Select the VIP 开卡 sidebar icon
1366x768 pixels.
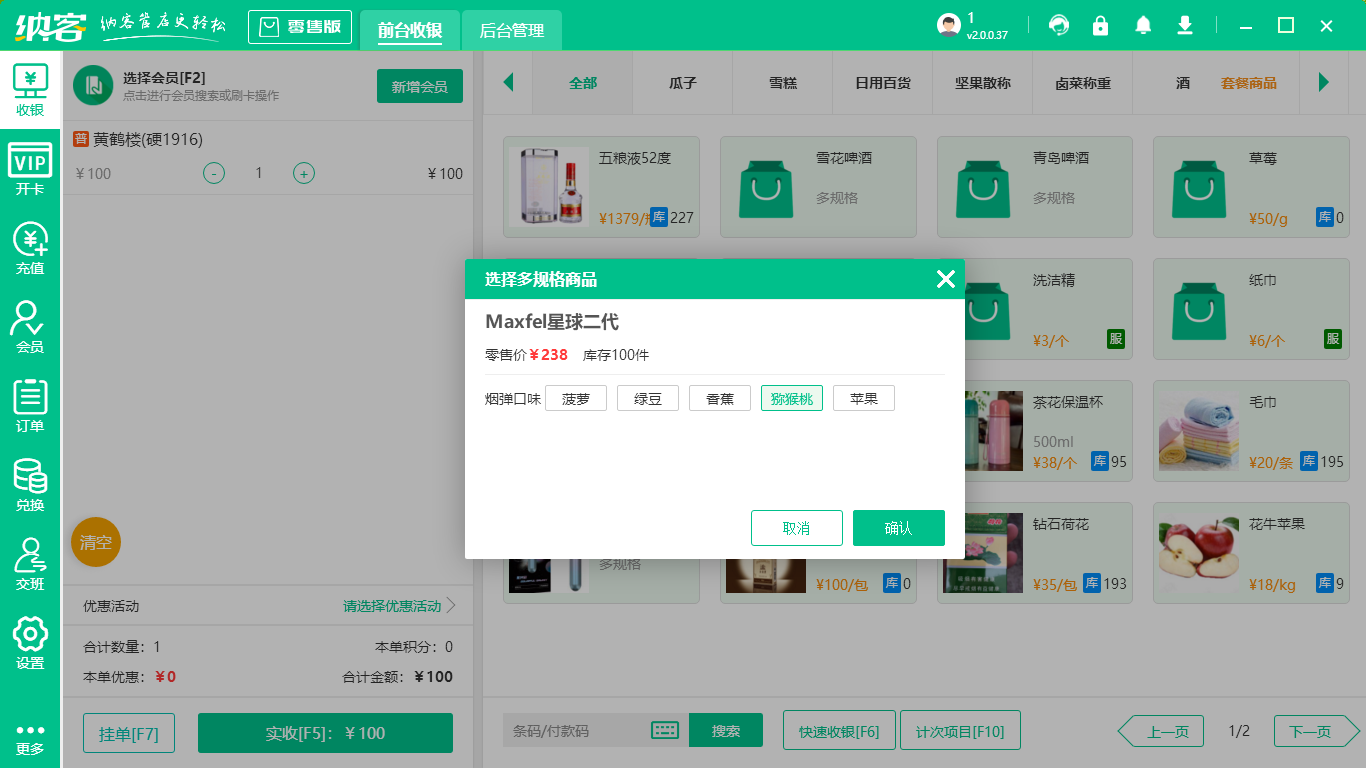[30, 163]
